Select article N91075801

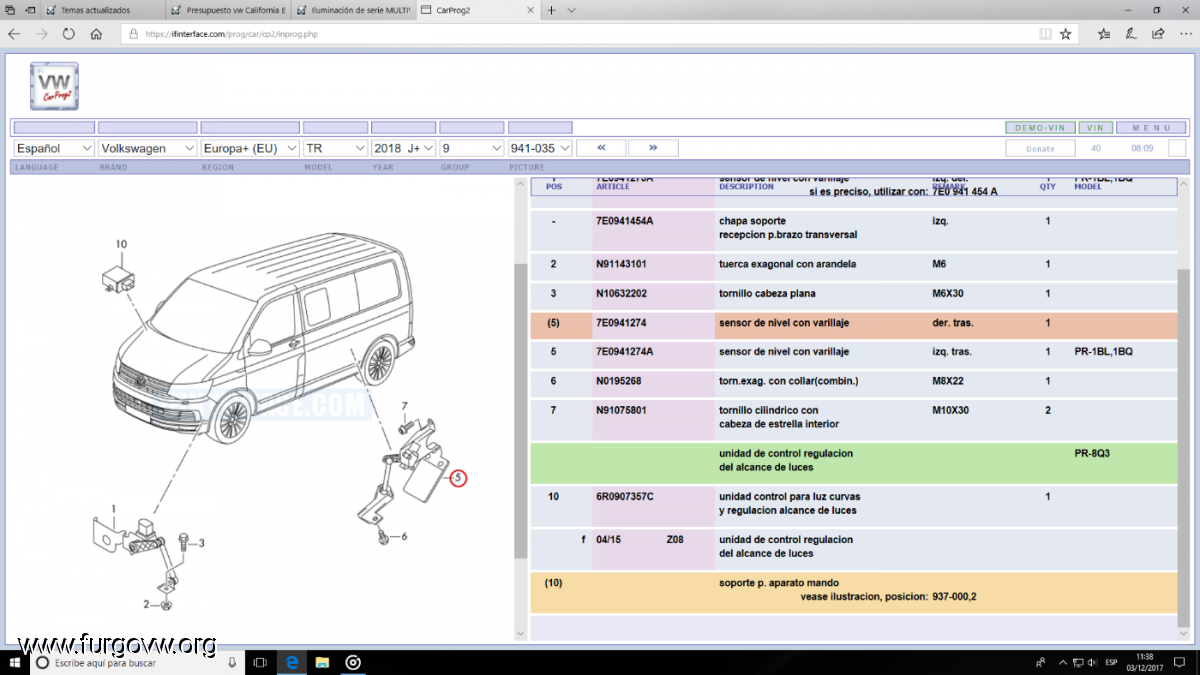pyautogui.click(x=621, y=409)
